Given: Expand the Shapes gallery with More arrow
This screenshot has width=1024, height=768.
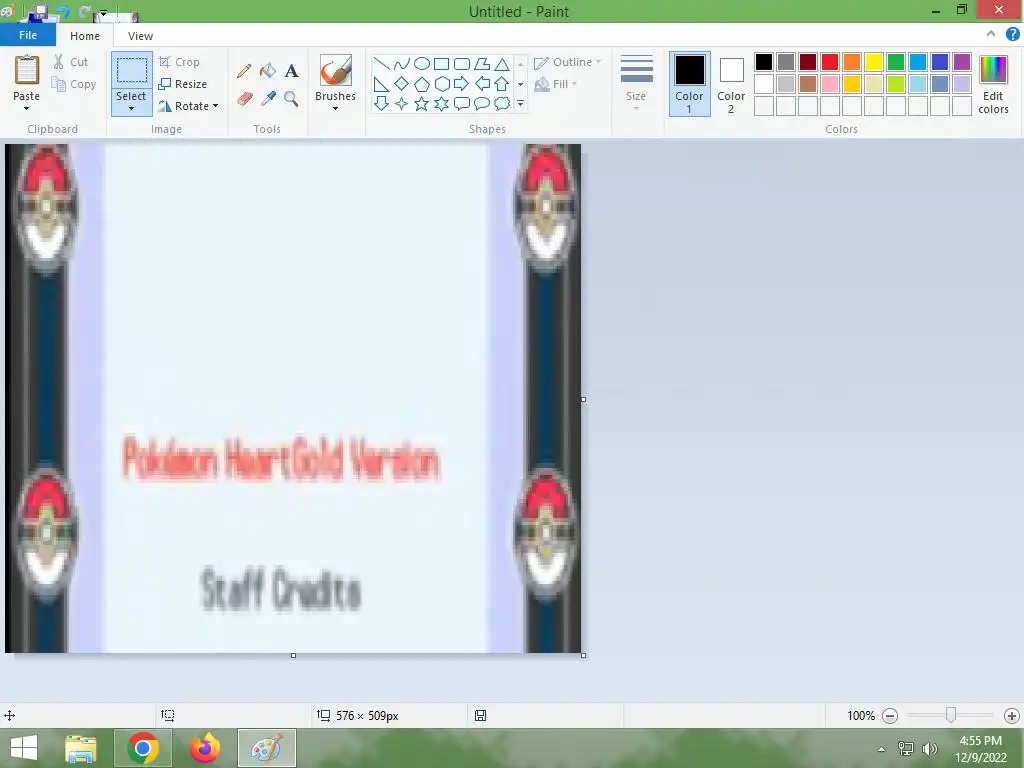Looking at the screenshot, I should point(520,103).
